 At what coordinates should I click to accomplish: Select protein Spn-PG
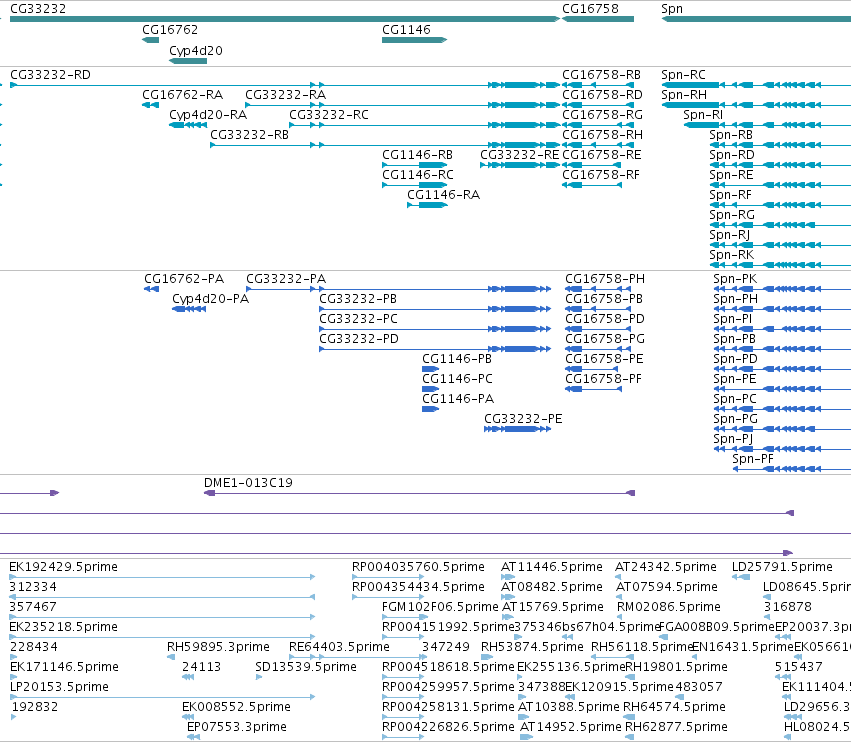pos(735,420)
